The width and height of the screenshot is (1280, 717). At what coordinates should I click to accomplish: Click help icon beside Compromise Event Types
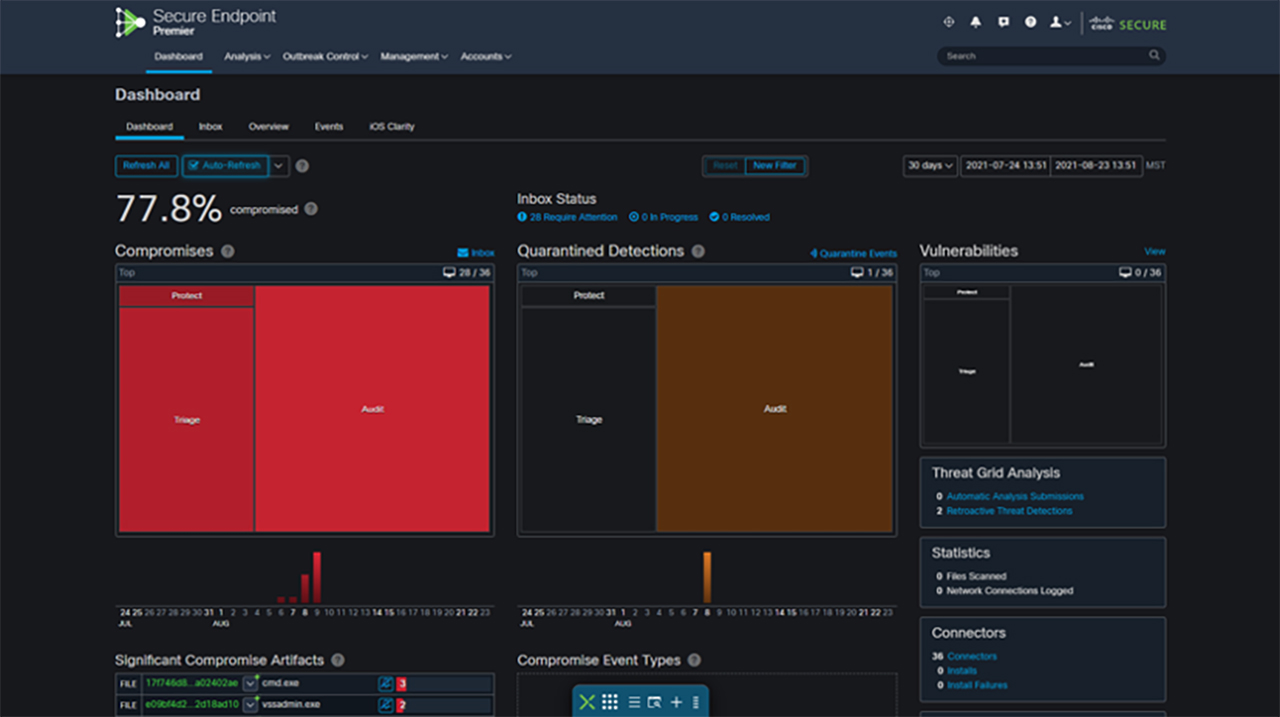point(694,660)
